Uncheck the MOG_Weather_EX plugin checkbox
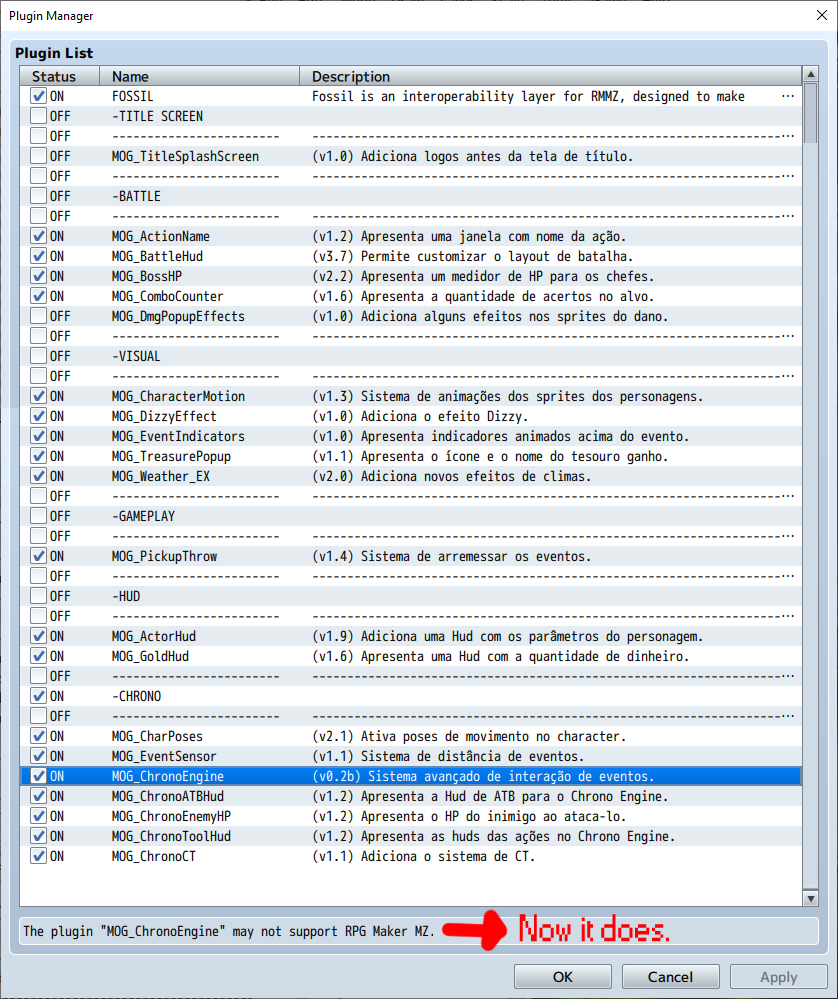 coord(38,476)
